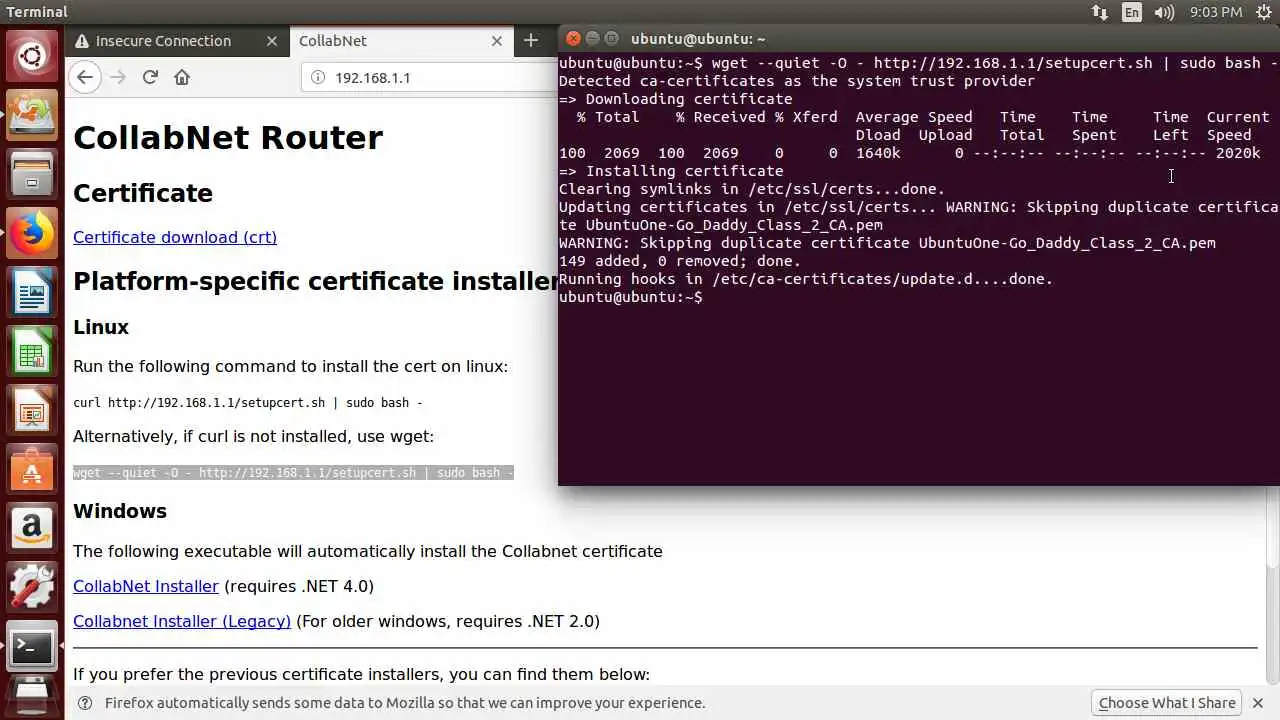1280x720 pixels.
Task: Open the clock showing 9:03 PM
Action: point(1216,12)
